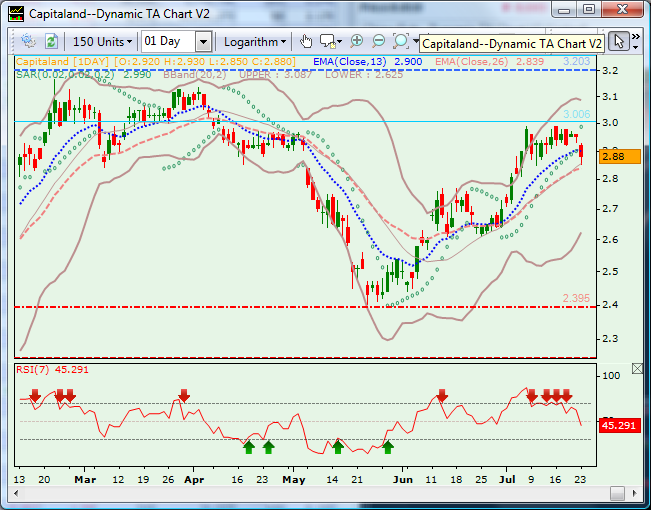Close the RSI panel with X box

click(x=637, y=368)
